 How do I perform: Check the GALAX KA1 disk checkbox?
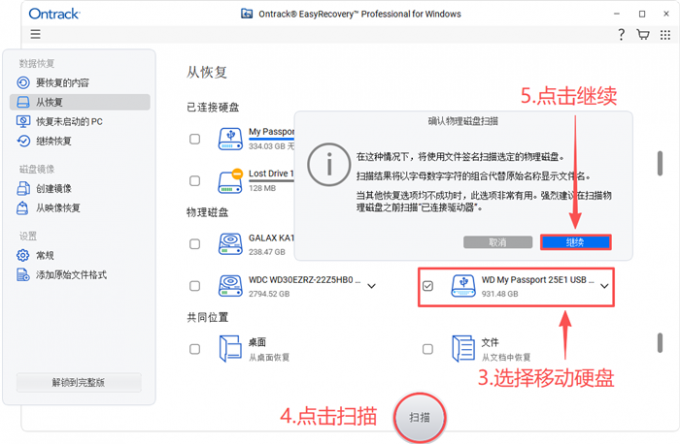point(195,244)
